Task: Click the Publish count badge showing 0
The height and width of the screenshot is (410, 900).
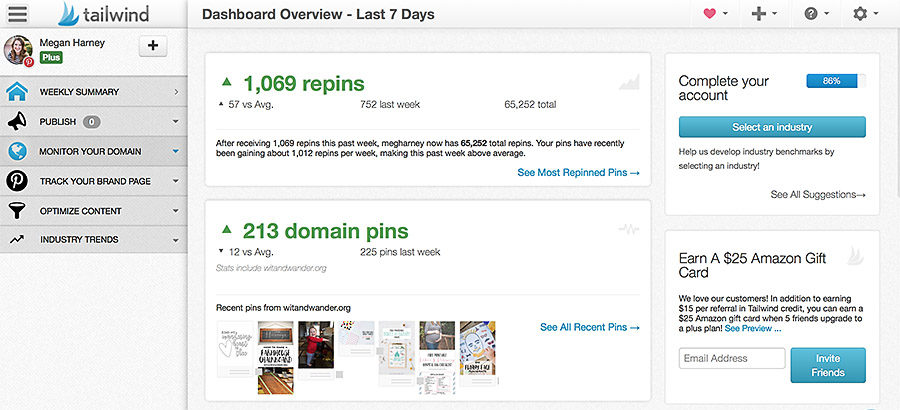Action: (92, 122)
